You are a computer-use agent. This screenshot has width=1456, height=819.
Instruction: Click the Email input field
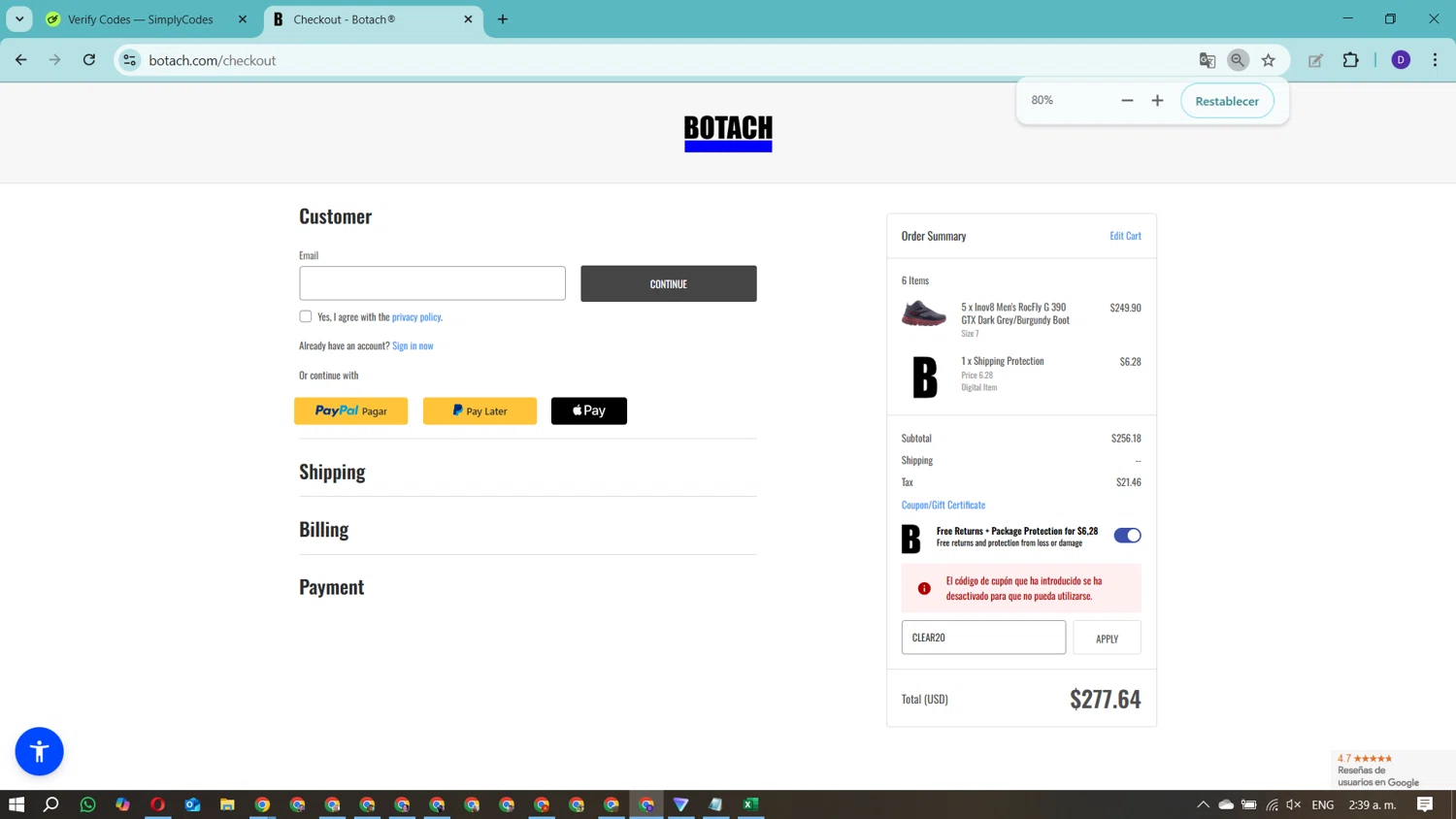pos(432,283)
